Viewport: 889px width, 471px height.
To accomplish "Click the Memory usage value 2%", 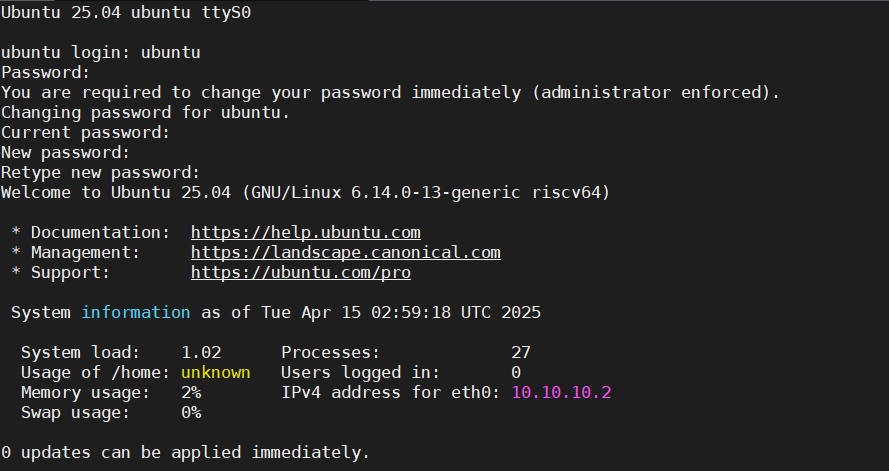I will click(x=191, y=392).
